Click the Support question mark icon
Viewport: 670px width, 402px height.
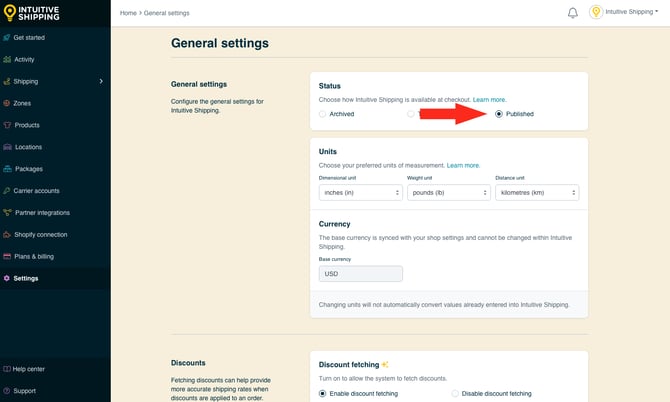7,391
